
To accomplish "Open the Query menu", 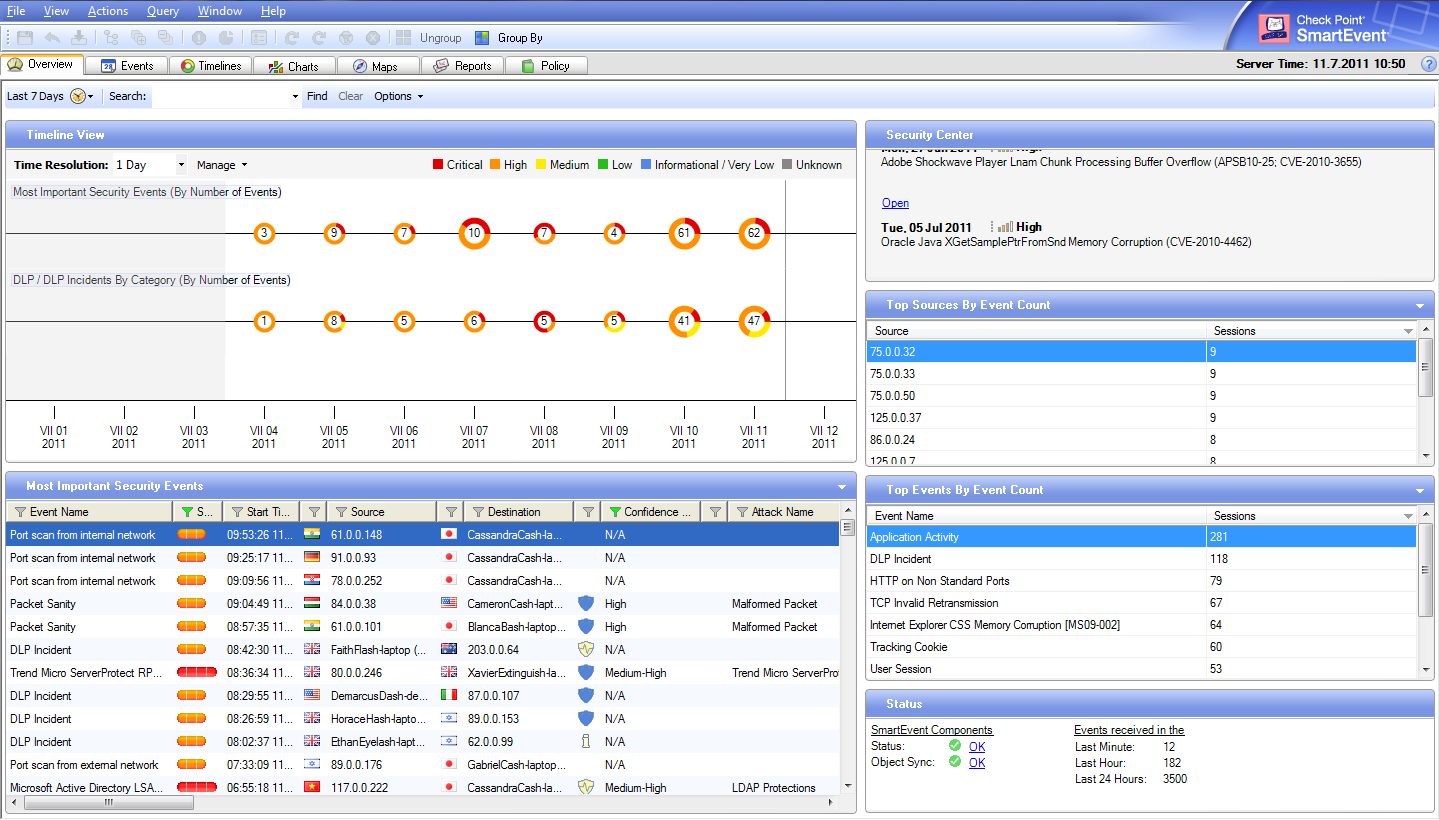I will click(x=163, y=11).
